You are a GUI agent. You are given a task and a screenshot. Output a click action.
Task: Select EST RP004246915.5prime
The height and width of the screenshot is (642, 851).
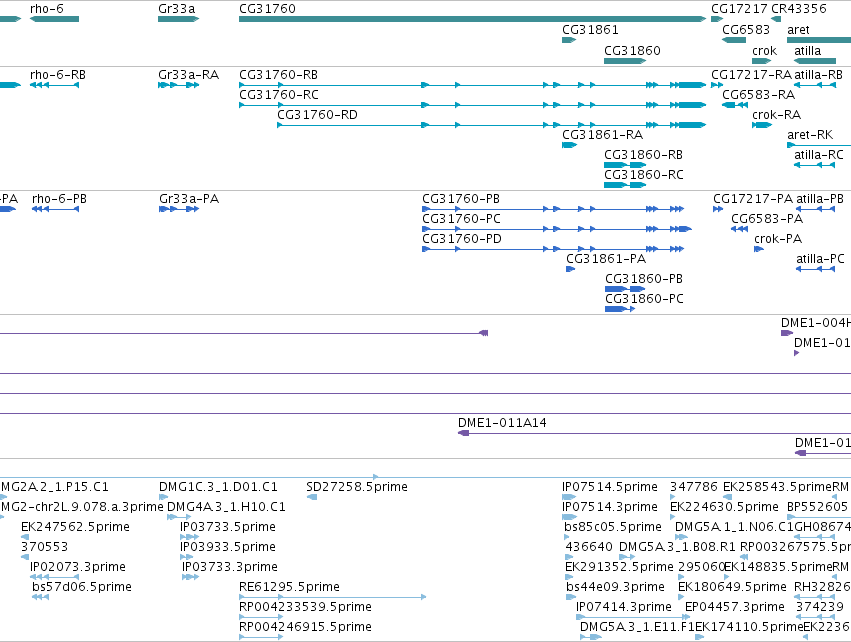coord(305,628)
